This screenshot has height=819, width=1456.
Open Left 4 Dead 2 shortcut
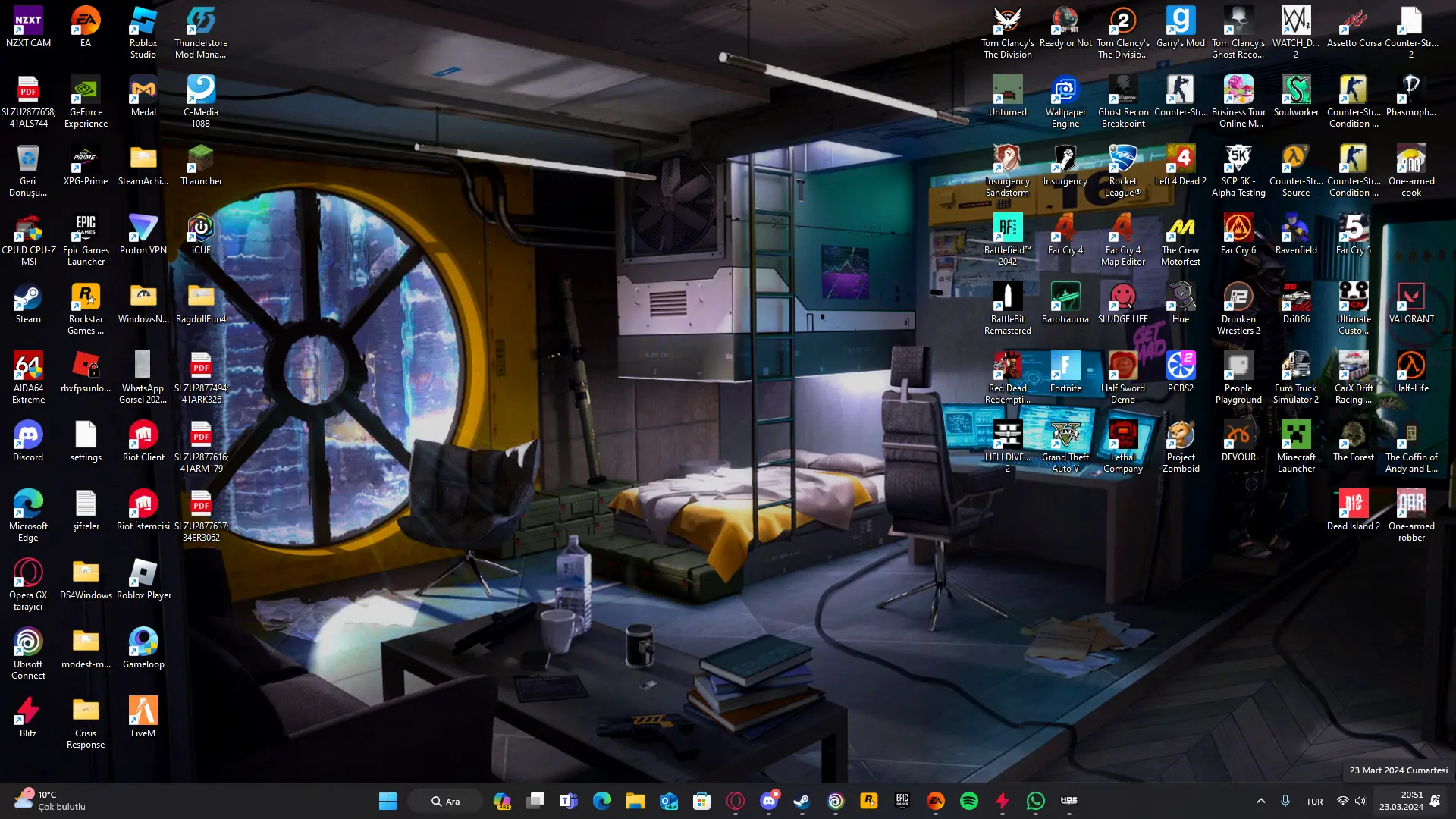pos(1181,166)
